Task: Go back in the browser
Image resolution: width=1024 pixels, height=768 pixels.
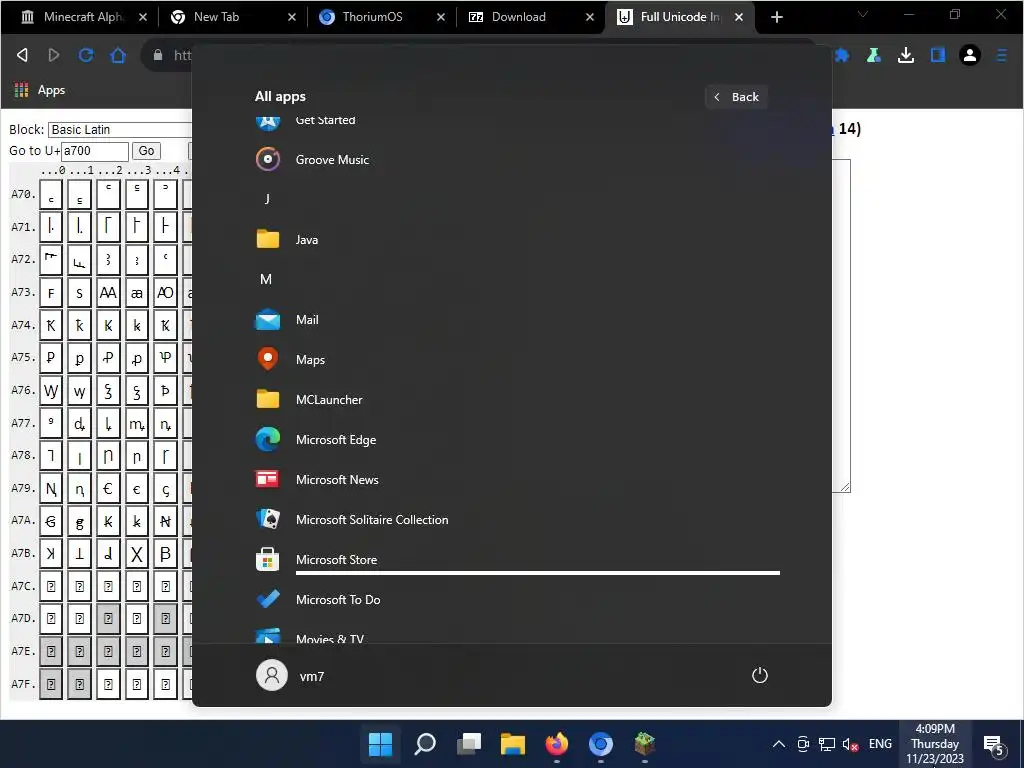Action: click(x=22, y=56)
